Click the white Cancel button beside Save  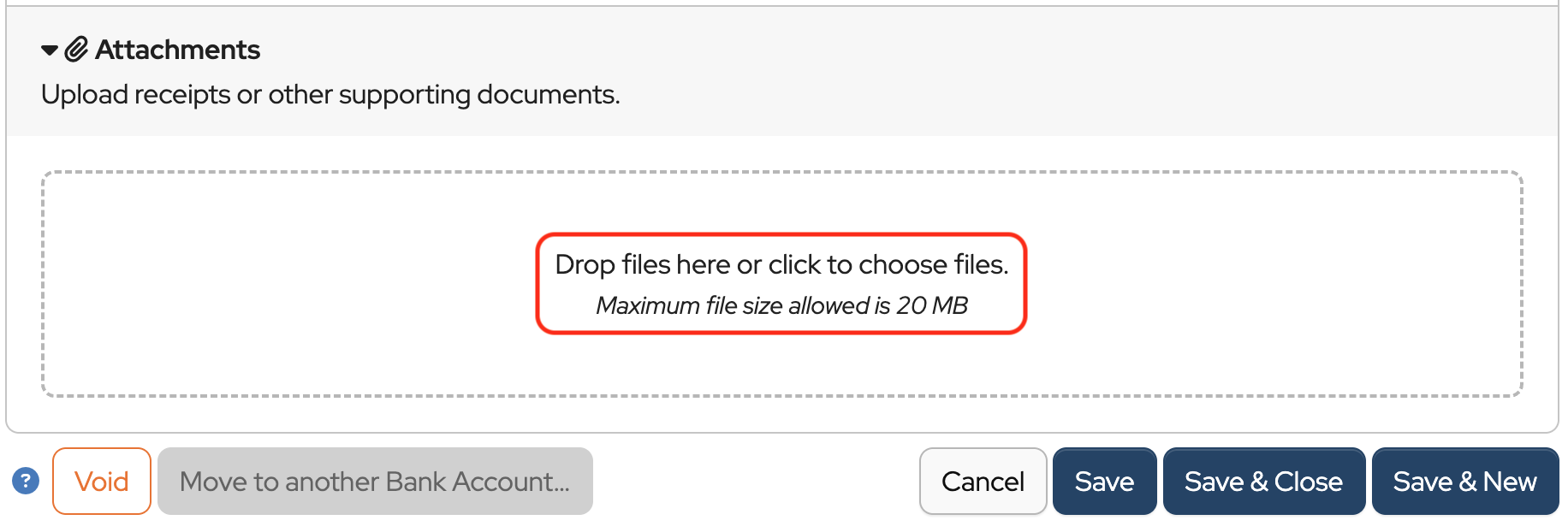983,482
